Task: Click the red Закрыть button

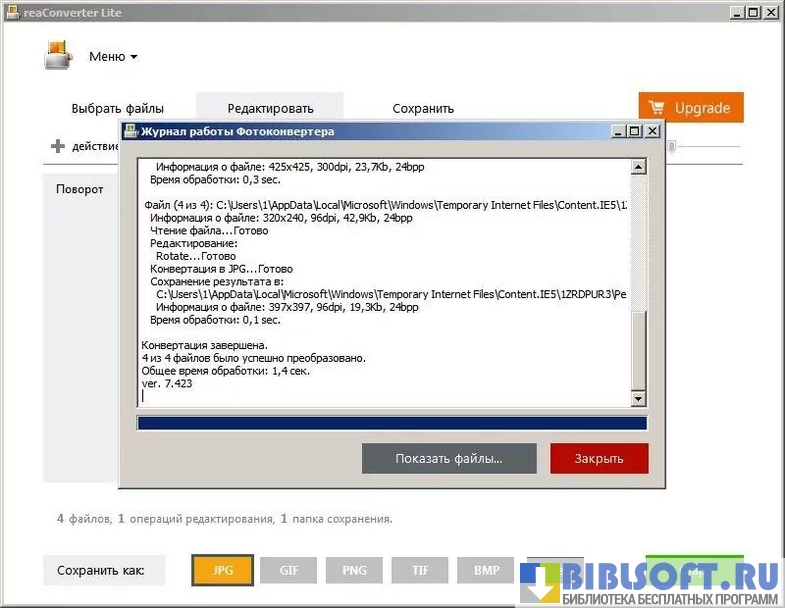Action: pos(599,459)
